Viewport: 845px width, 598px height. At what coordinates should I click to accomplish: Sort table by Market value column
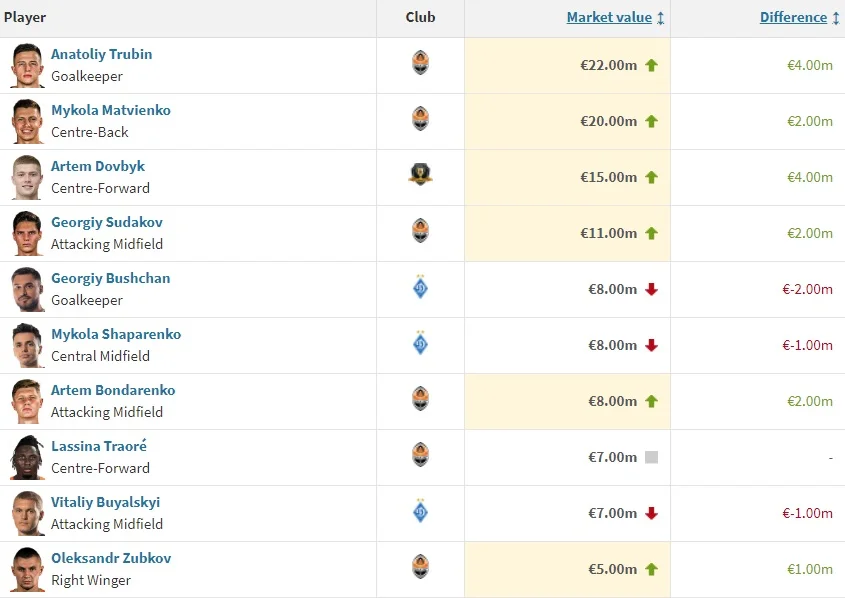(x=608, y=17)
